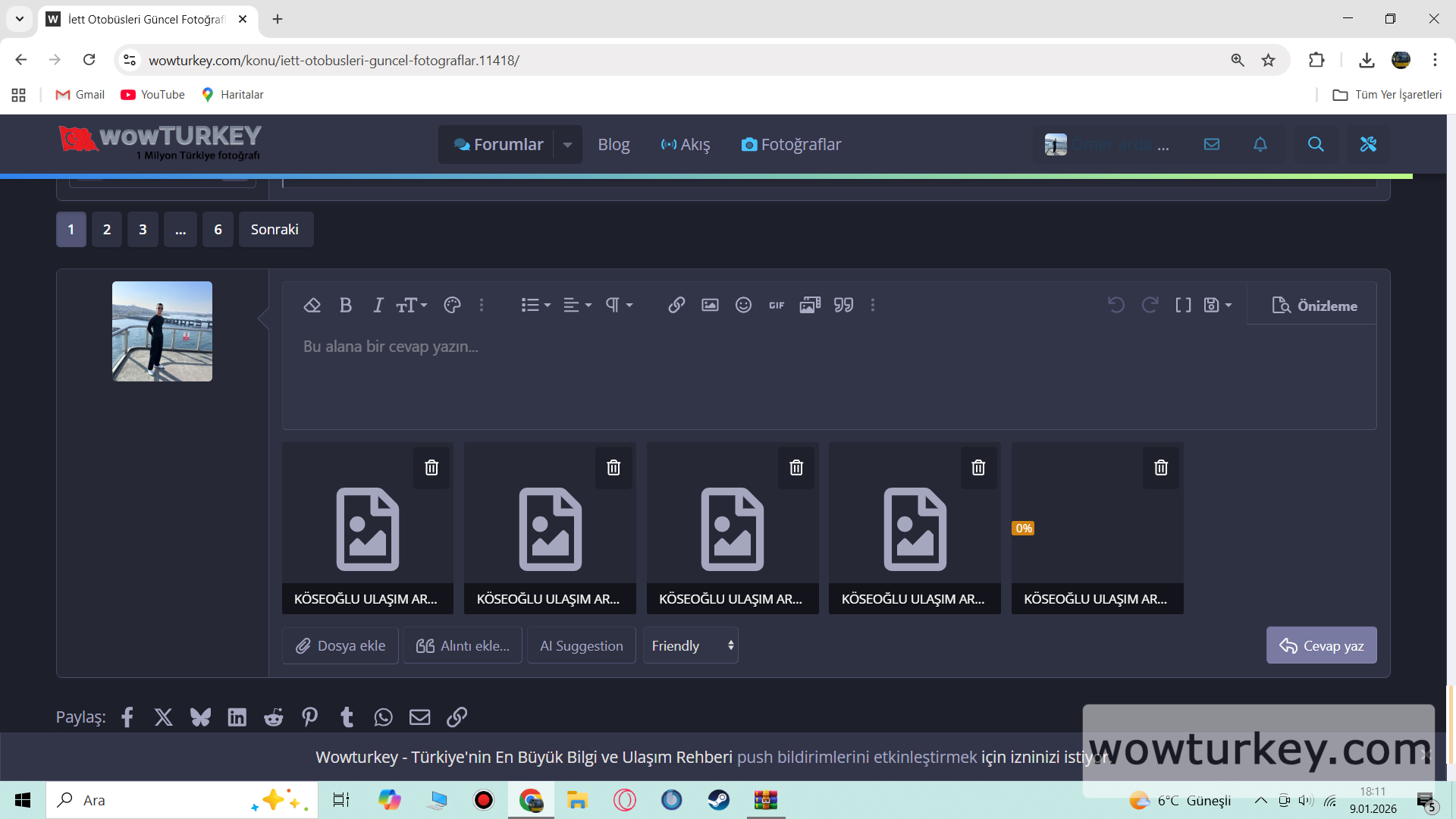Open the Friendly tone dropdown
This screenshot has width=1456, height=819.
click(x=691, y=645)
